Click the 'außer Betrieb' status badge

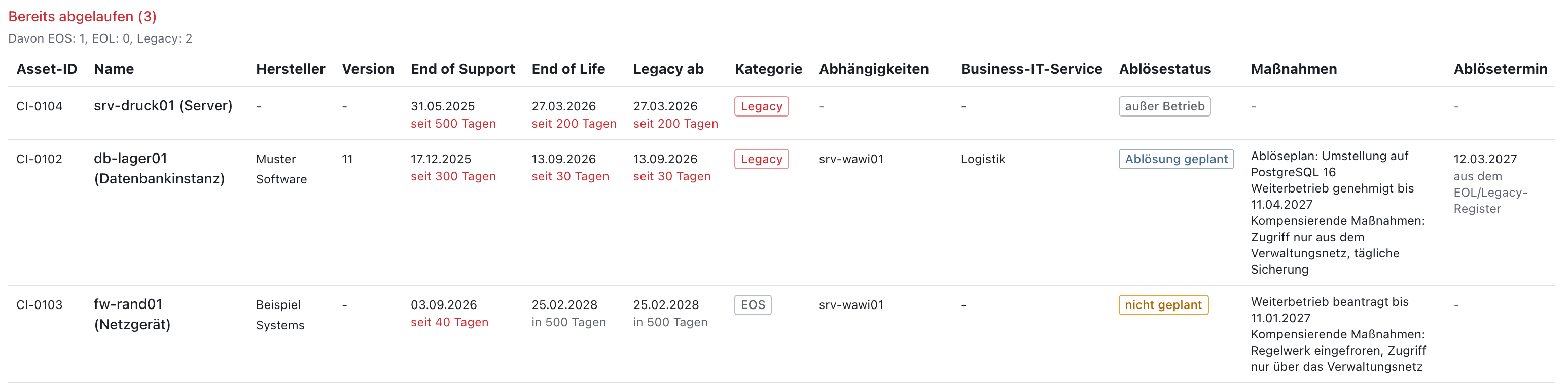[1164, 106]
